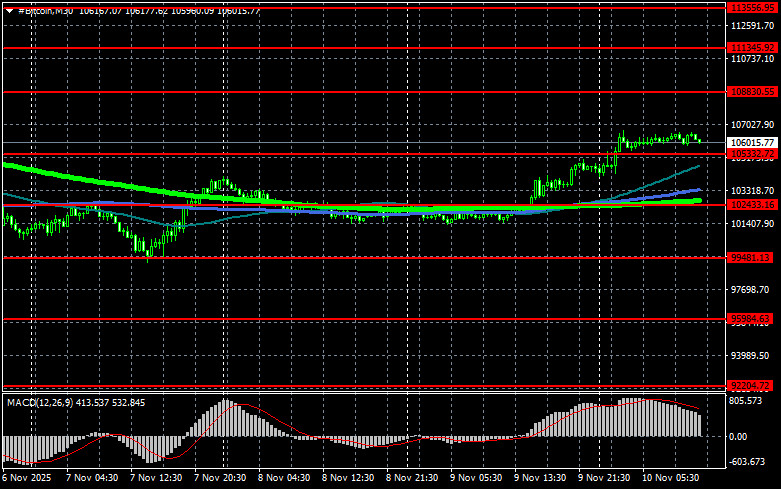Click the 107027.90 price axis value
This screenshot has width=781, height=489.
coord(754,125)
